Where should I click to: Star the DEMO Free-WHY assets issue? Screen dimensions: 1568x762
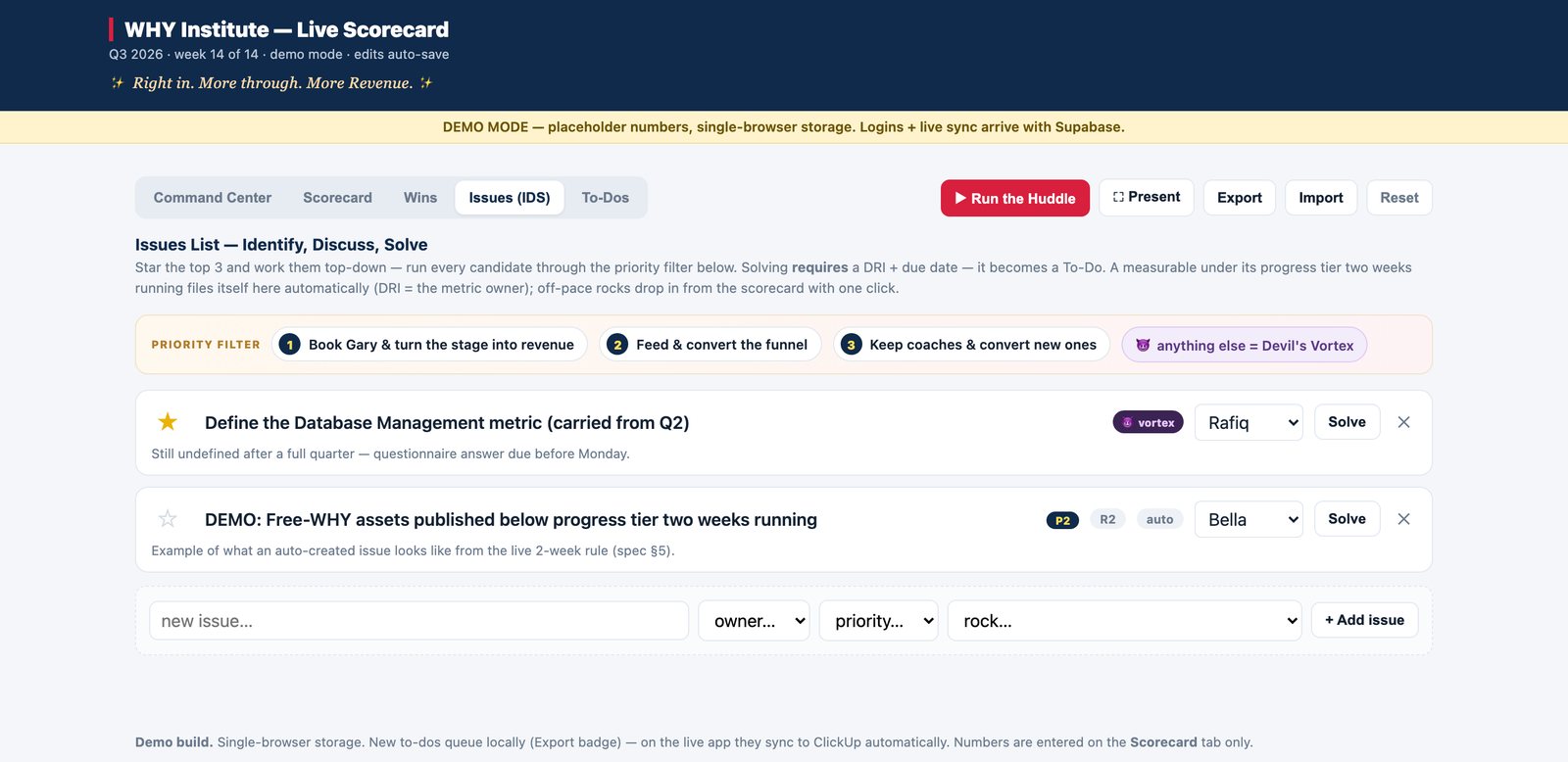pos(168,519)
